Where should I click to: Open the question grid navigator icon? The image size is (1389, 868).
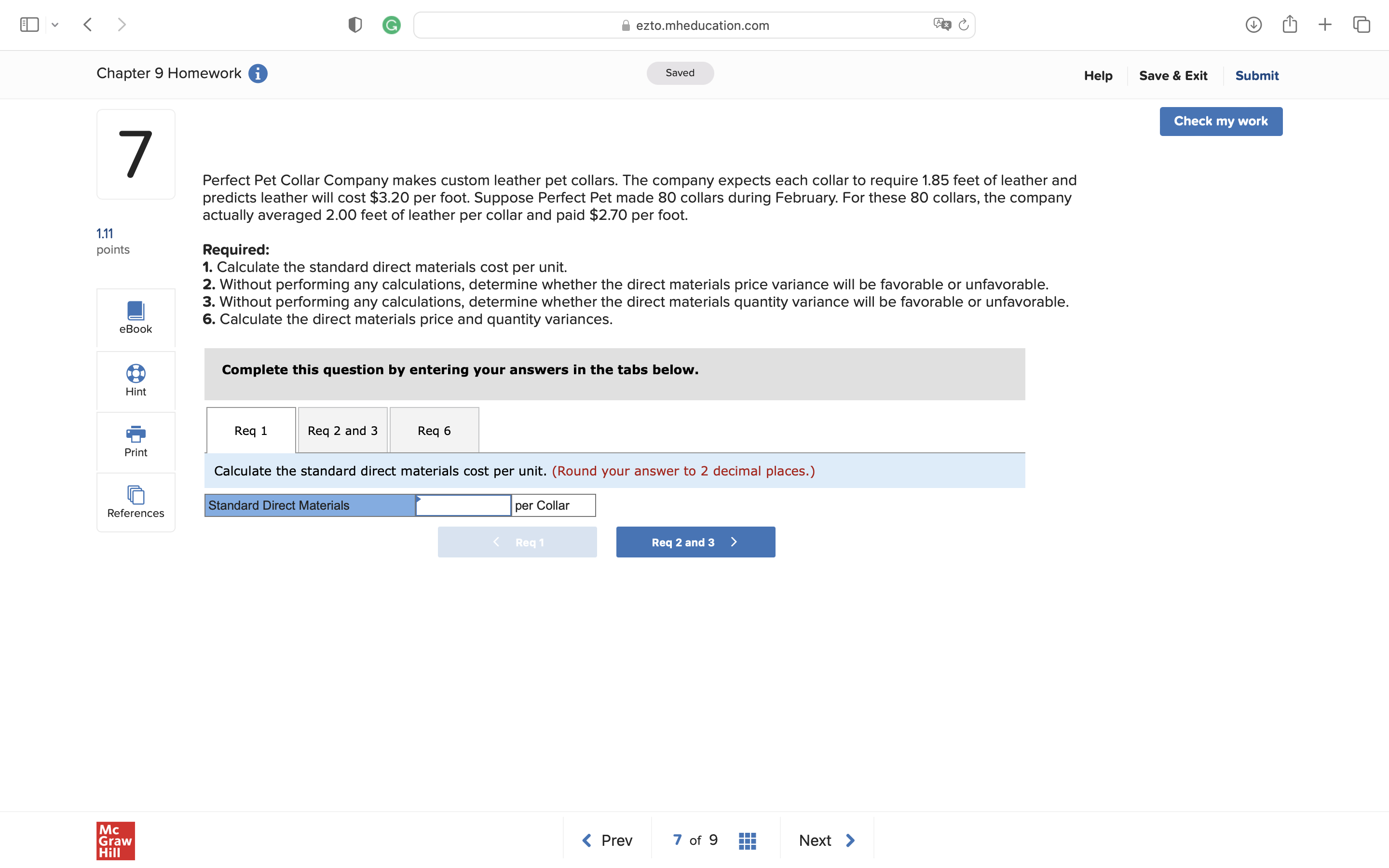747,841
